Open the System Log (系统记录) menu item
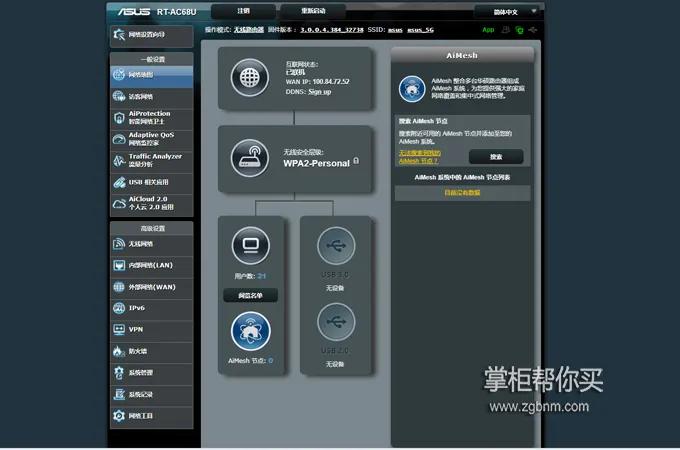Viewport: 680px width, 450px height. click(151, 394)
